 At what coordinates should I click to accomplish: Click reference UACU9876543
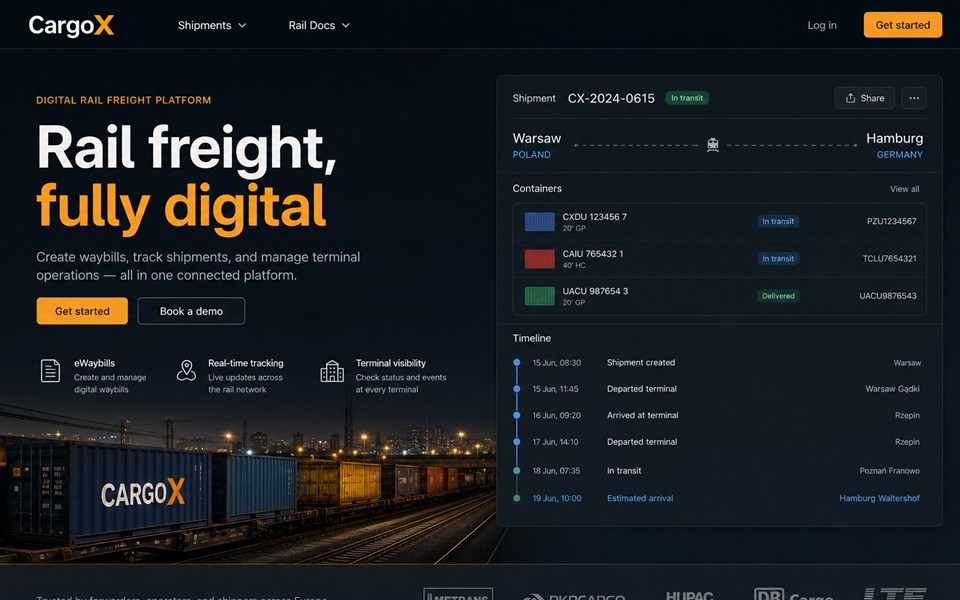[888, 296]
